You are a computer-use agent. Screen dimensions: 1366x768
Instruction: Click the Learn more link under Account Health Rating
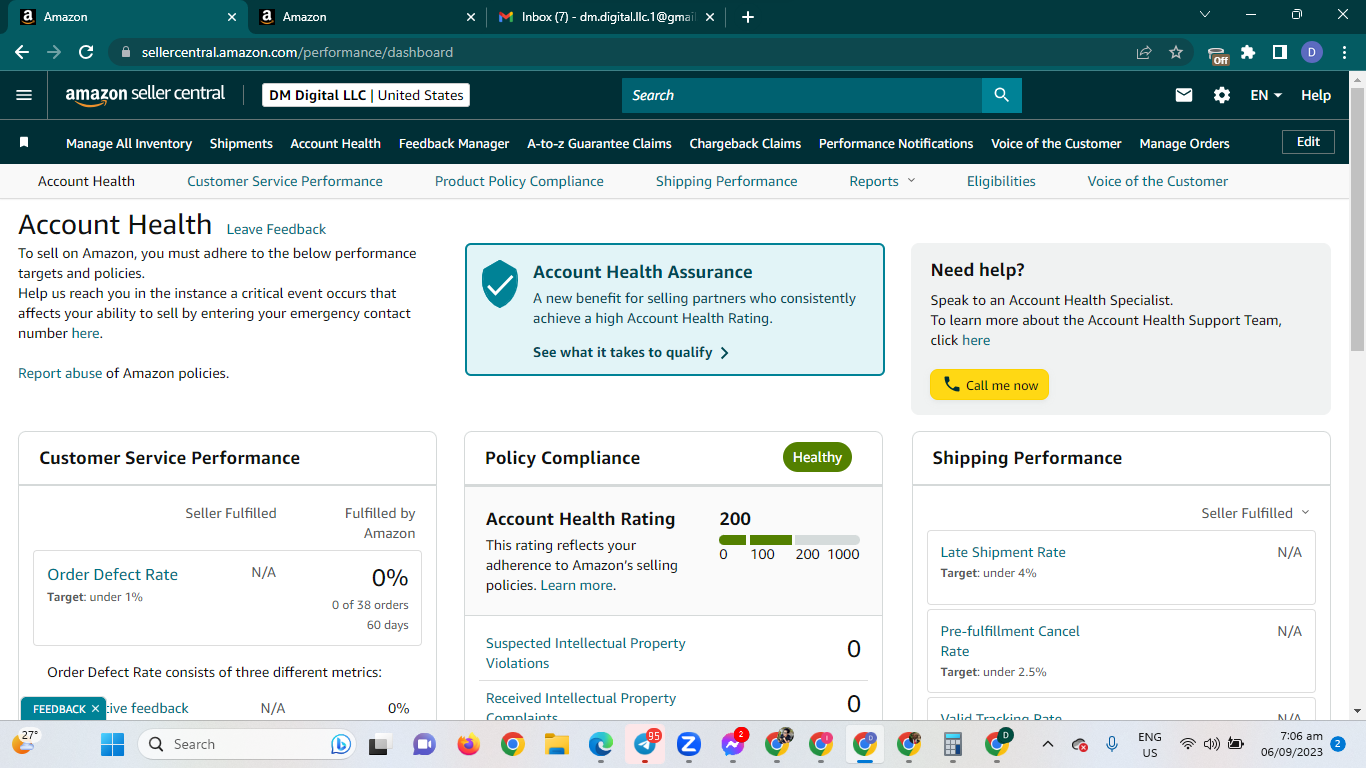[576, 585]
